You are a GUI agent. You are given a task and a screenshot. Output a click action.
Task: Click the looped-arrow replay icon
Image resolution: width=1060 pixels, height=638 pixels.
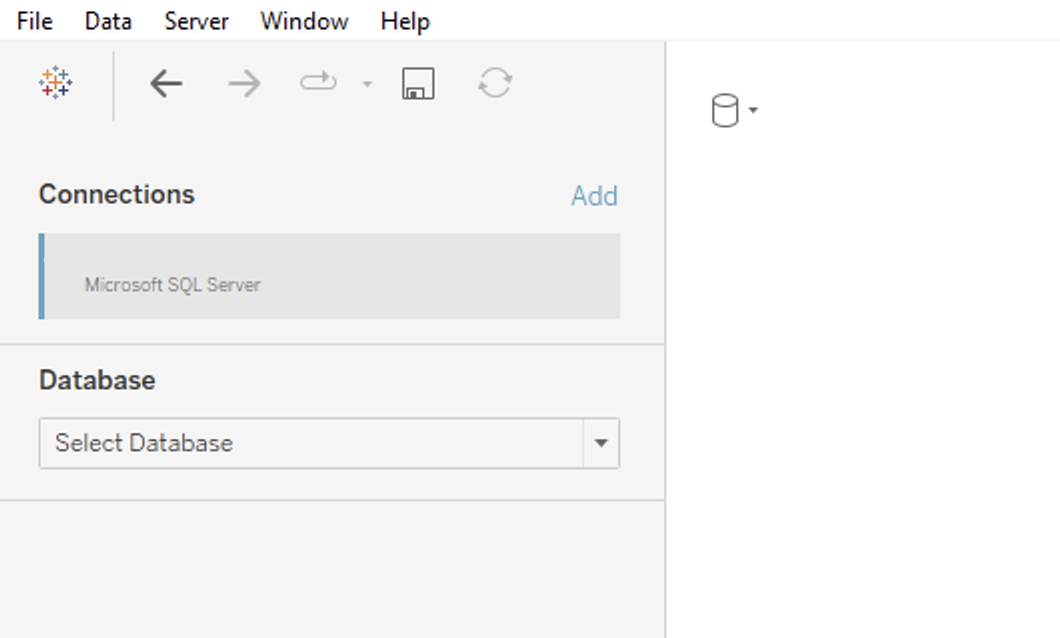click(318, 84)
